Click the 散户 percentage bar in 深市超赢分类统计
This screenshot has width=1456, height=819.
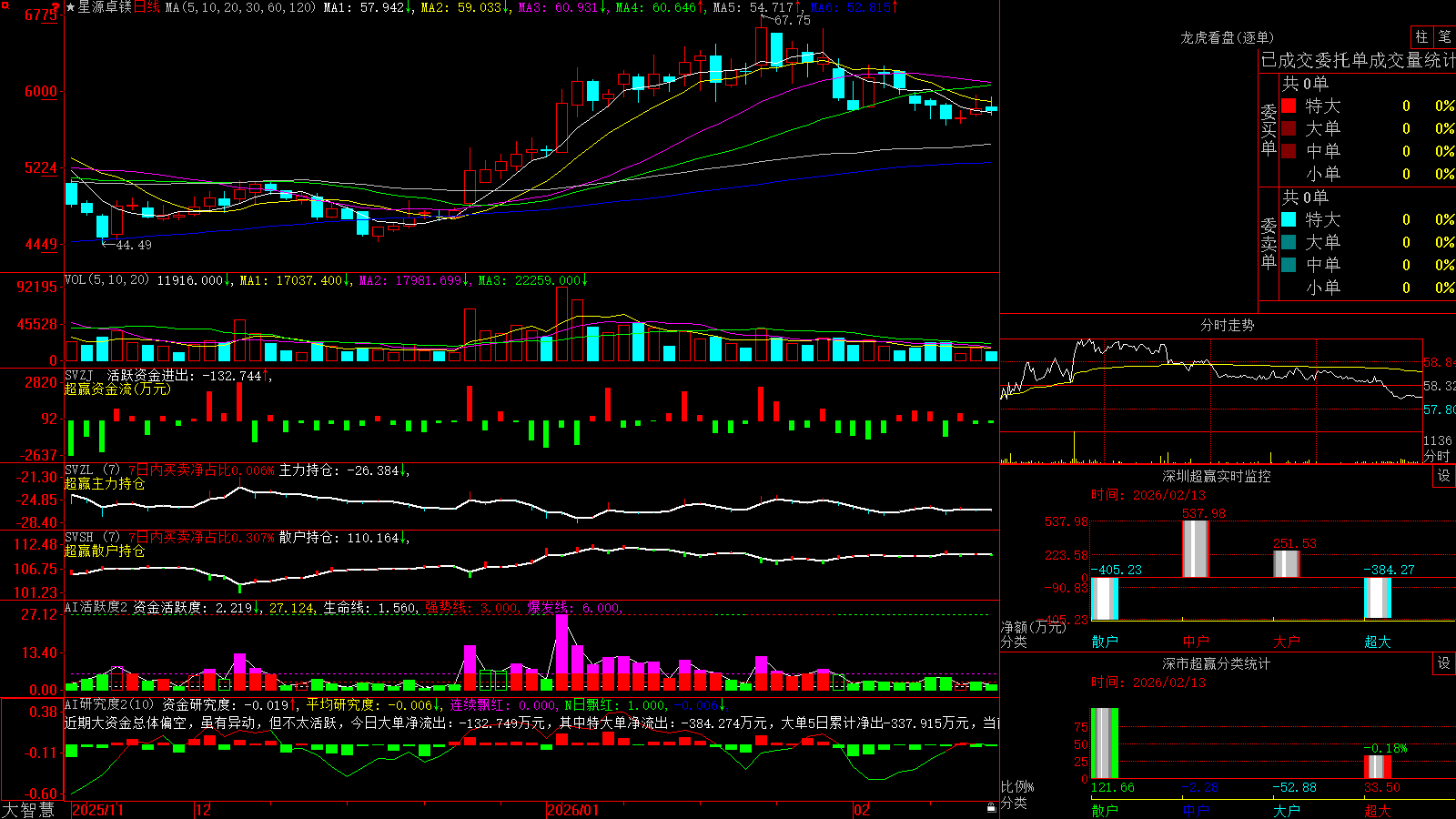[1104, 743]
